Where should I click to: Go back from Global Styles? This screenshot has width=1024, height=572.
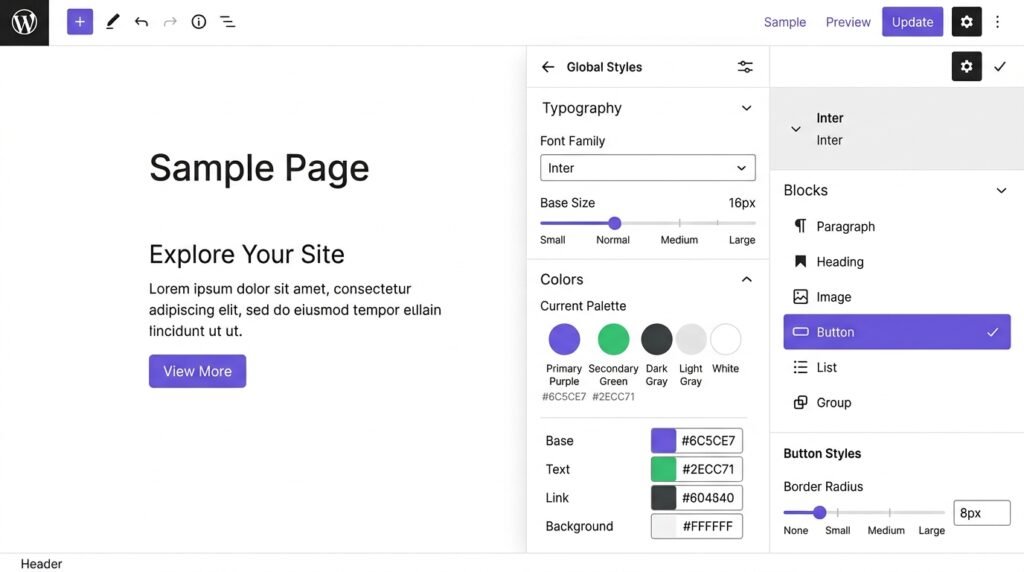(548, 67)
